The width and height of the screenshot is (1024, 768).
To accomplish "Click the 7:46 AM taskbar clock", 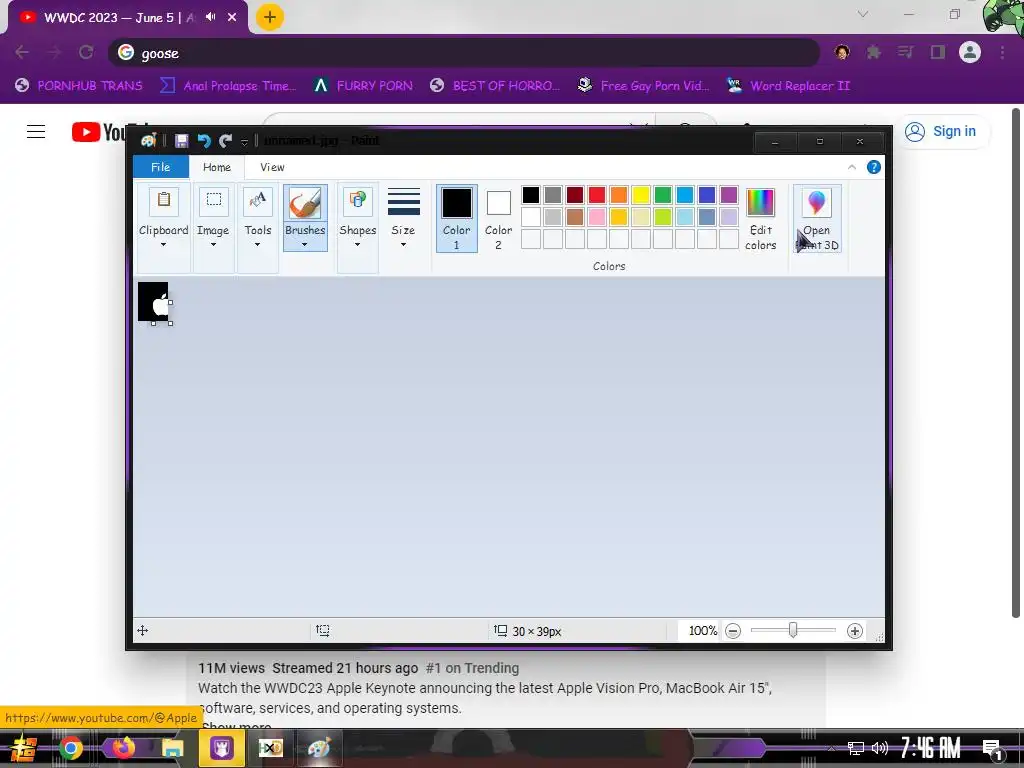I will point(931,747).
